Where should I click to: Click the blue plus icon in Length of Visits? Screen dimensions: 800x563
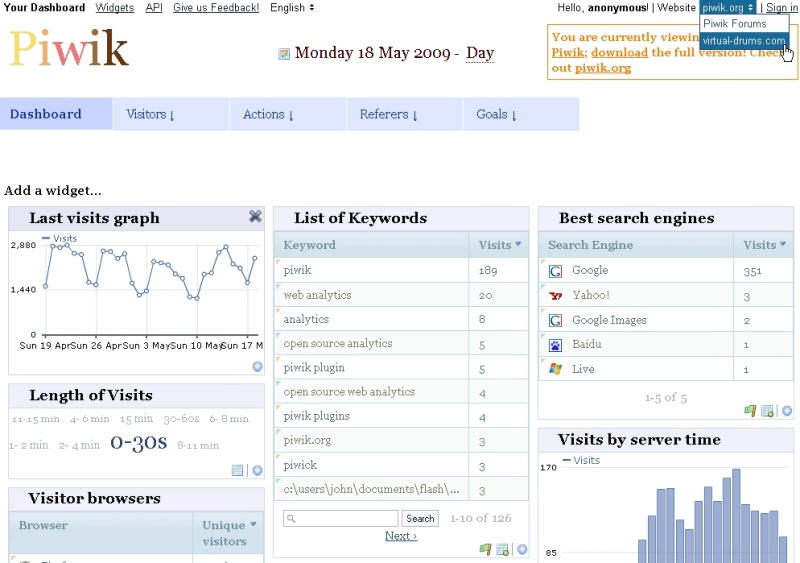(258, 470)
